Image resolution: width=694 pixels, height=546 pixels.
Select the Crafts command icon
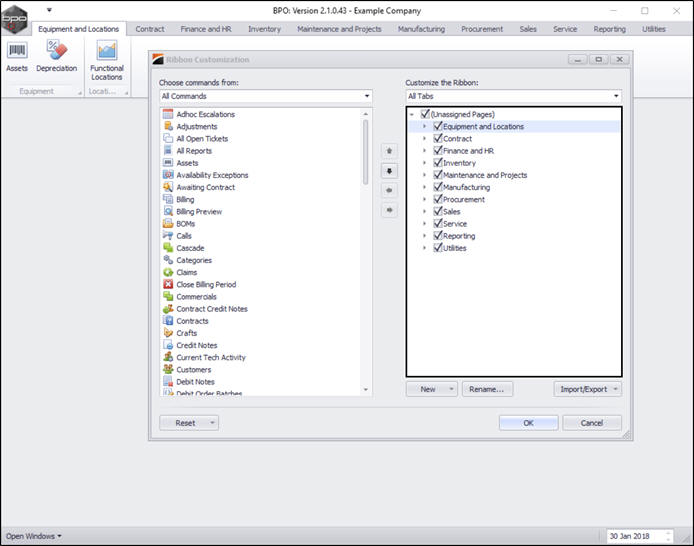168,333
